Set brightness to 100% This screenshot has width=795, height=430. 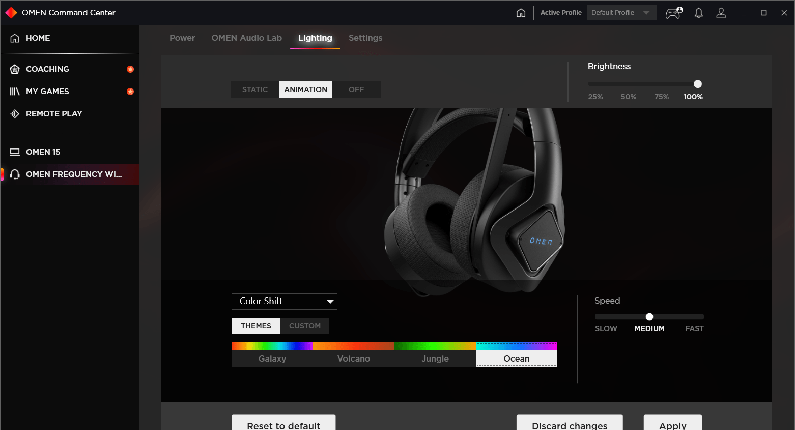coord(693,96)
